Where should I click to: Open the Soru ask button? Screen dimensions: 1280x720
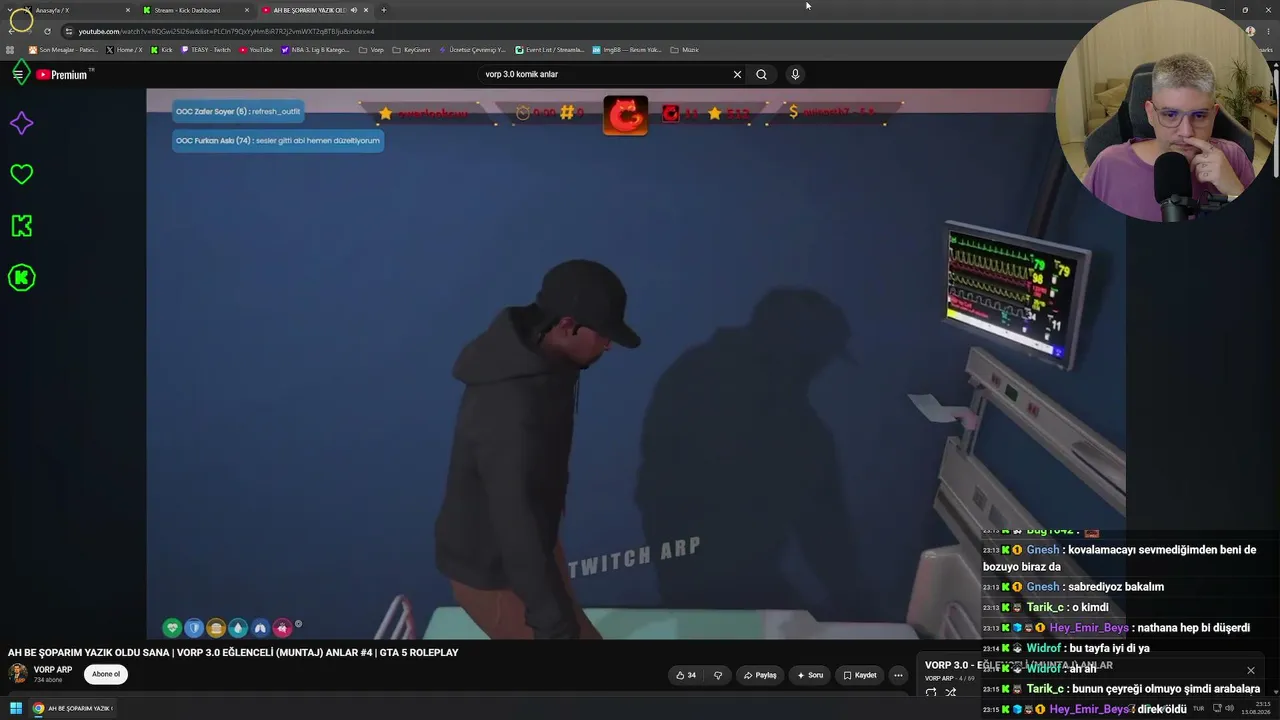pos(810,675)
